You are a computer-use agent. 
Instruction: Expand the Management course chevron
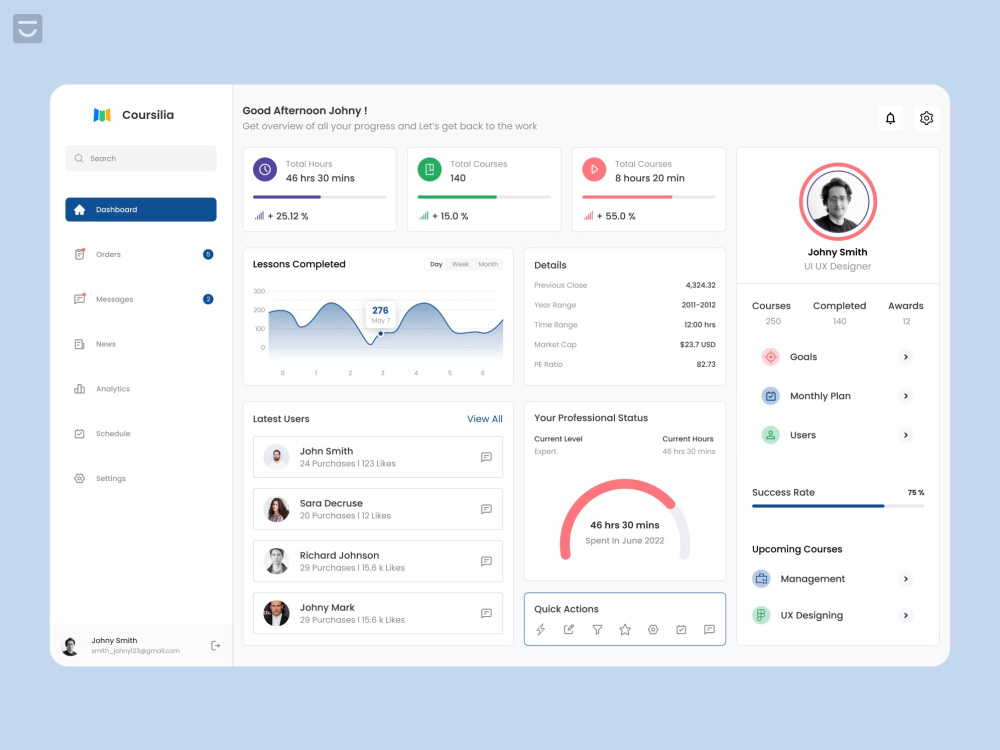pyautogui.click(x=906, y=578)
